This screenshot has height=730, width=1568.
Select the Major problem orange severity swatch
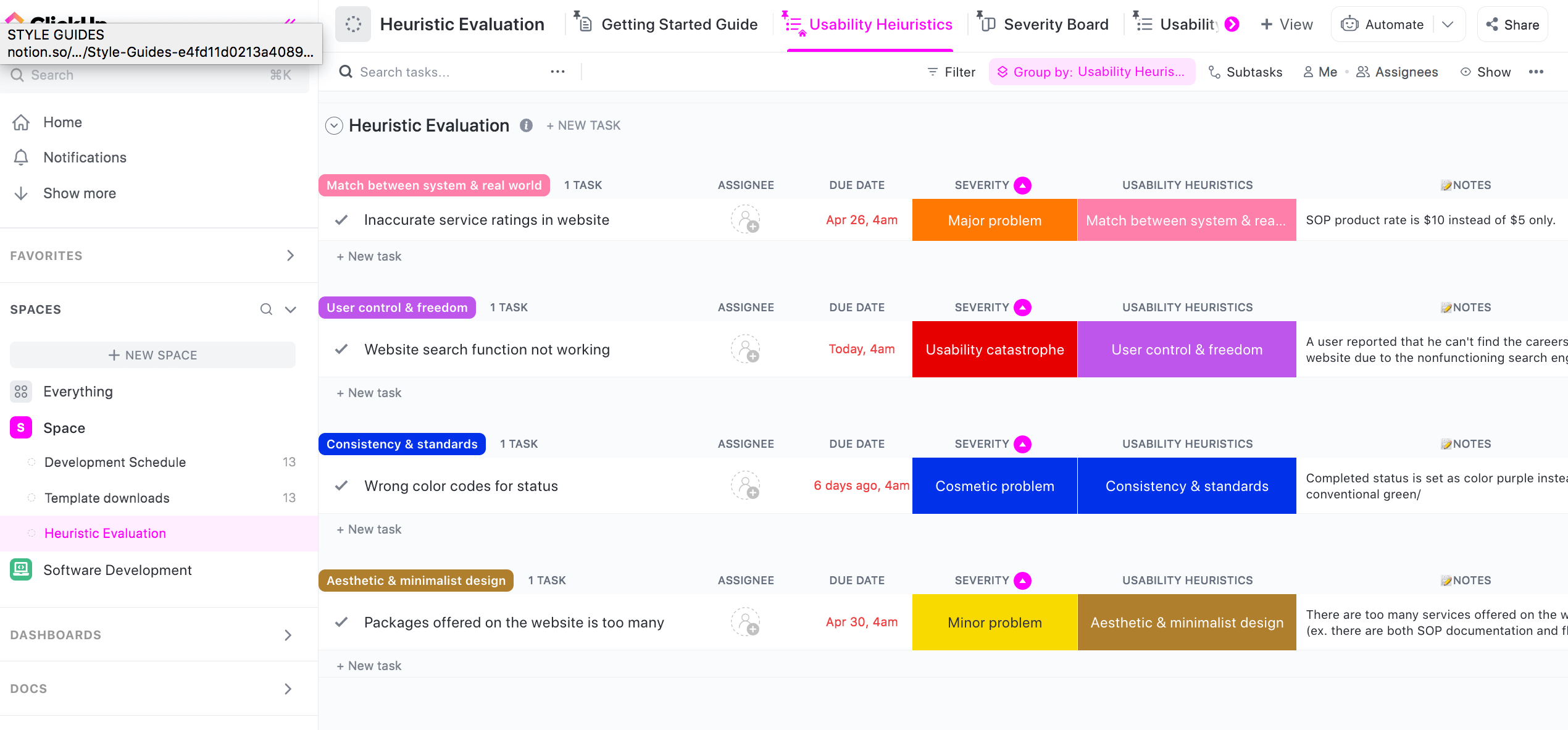(x=994, y=219)
